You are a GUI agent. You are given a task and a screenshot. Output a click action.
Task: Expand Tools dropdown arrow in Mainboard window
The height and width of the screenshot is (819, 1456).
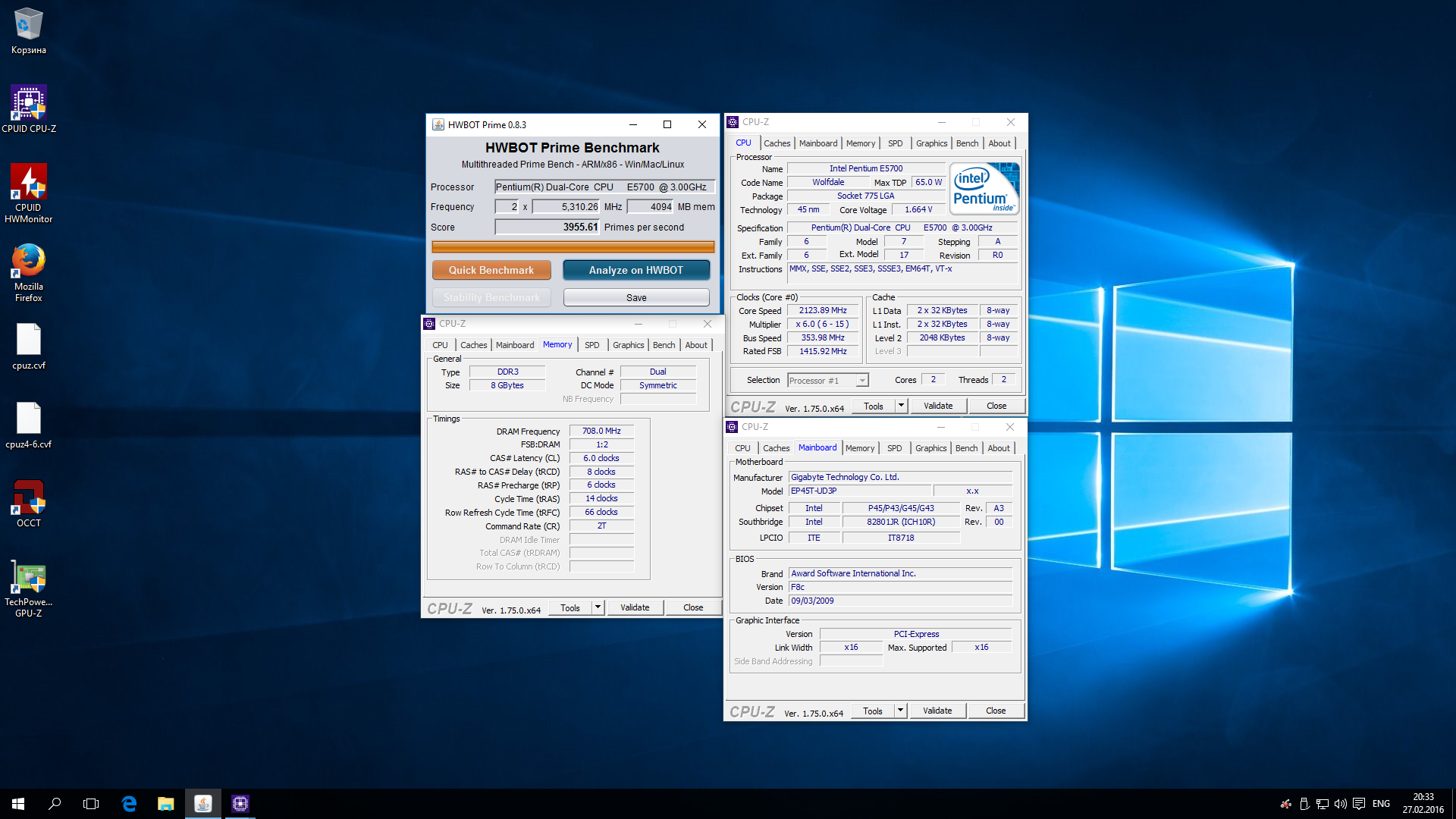coord(900,711)
